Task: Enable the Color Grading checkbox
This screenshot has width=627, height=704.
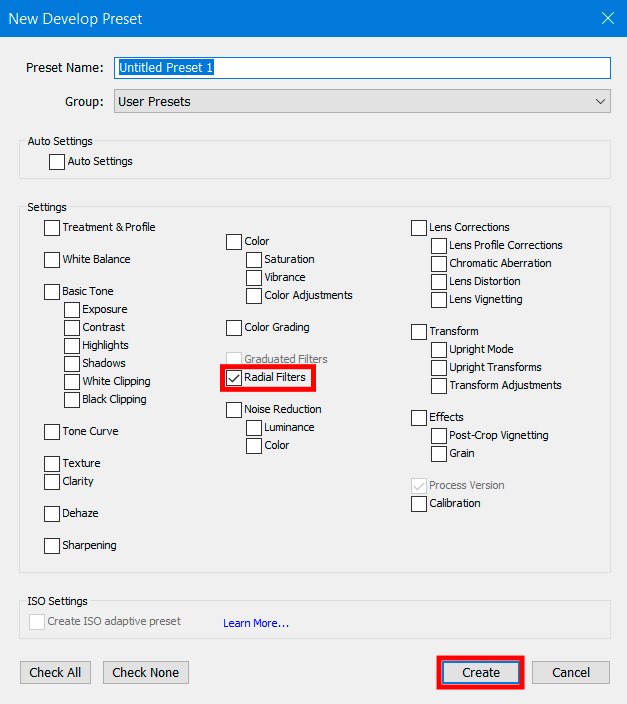Action: (x=234, y=328)
